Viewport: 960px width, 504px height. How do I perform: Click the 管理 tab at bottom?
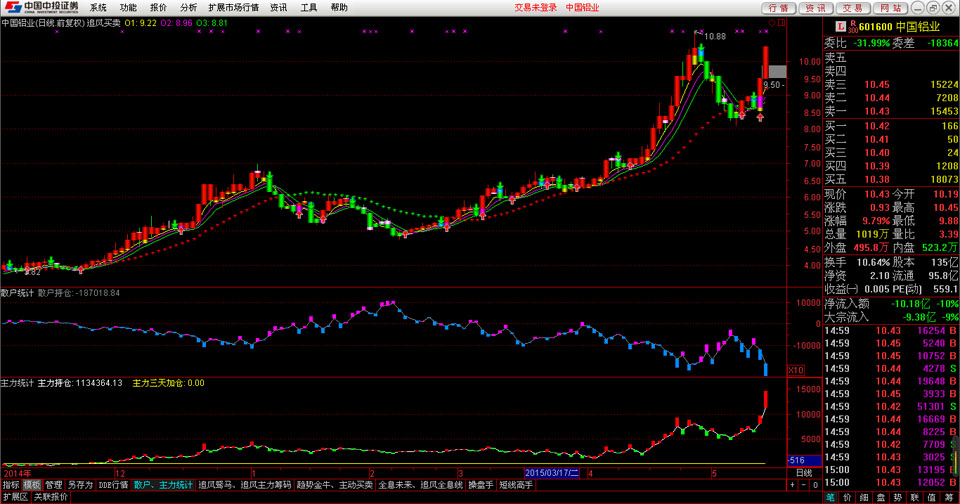[x=53, y=485]
